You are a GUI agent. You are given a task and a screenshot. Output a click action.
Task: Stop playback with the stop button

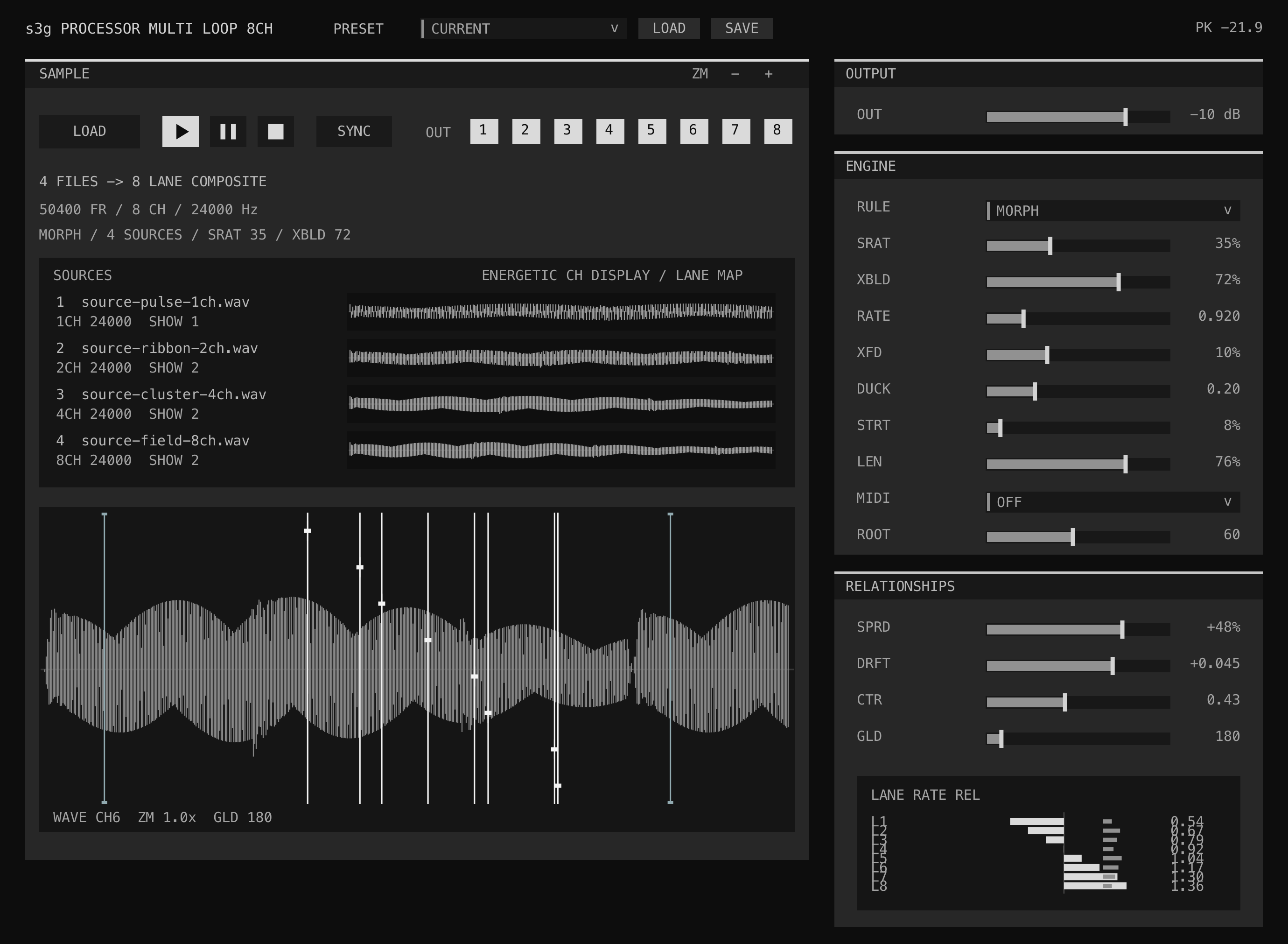click(x=276, y=132)
